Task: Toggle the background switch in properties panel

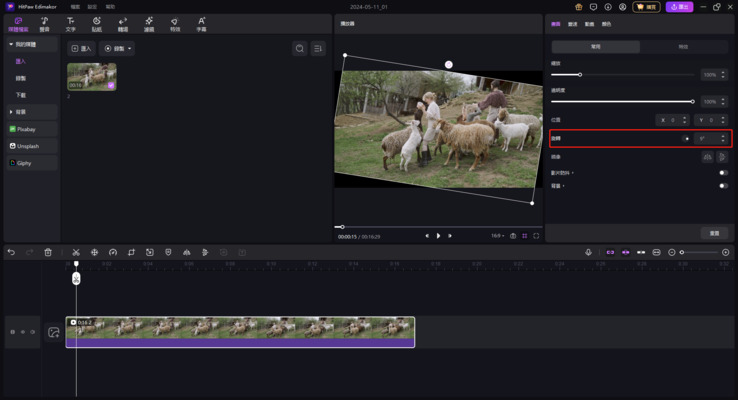Action: tap(722, 185)
